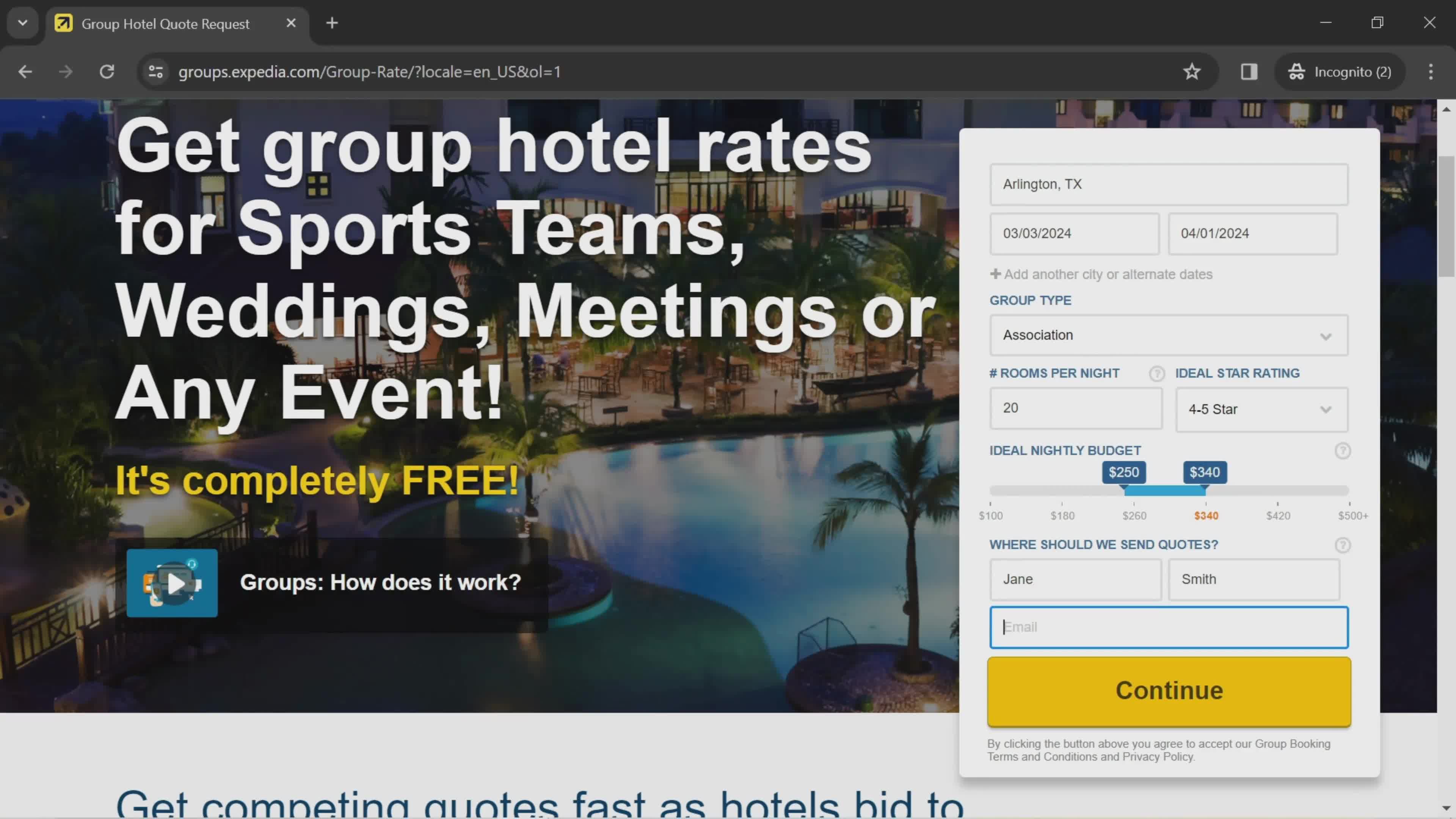
Task: Open the check-out date field 04/01/2024
Action: [1252, 234]
